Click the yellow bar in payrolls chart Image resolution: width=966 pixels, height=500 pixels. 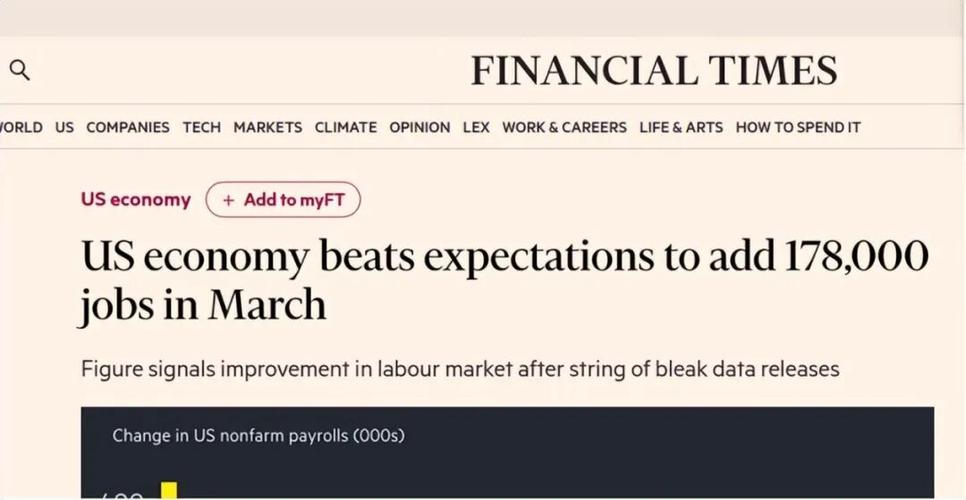pos(169,490)
